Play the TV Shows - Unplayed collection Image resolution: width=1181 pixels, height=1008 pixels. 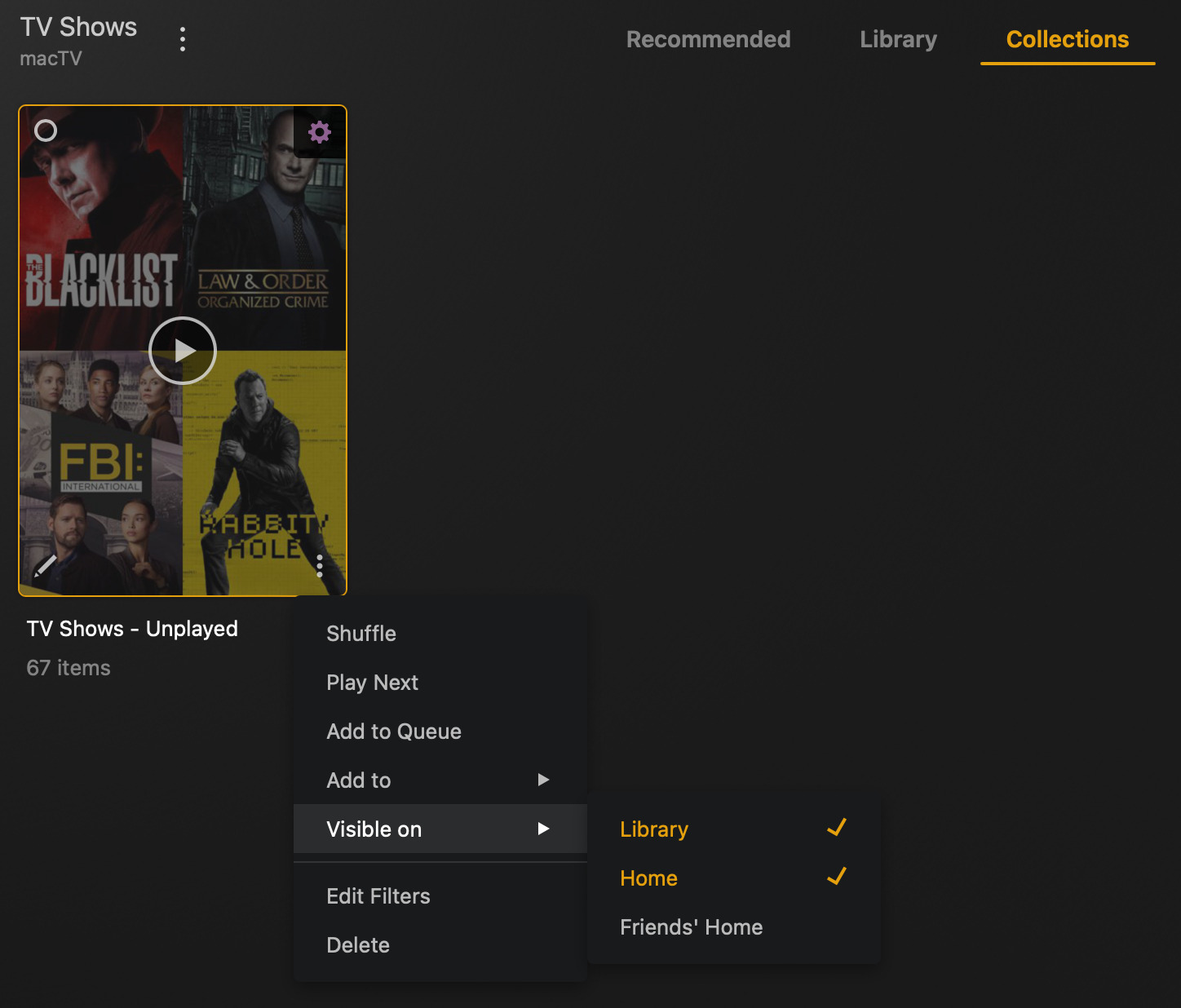pyautogui.click(x=183, y=351)
